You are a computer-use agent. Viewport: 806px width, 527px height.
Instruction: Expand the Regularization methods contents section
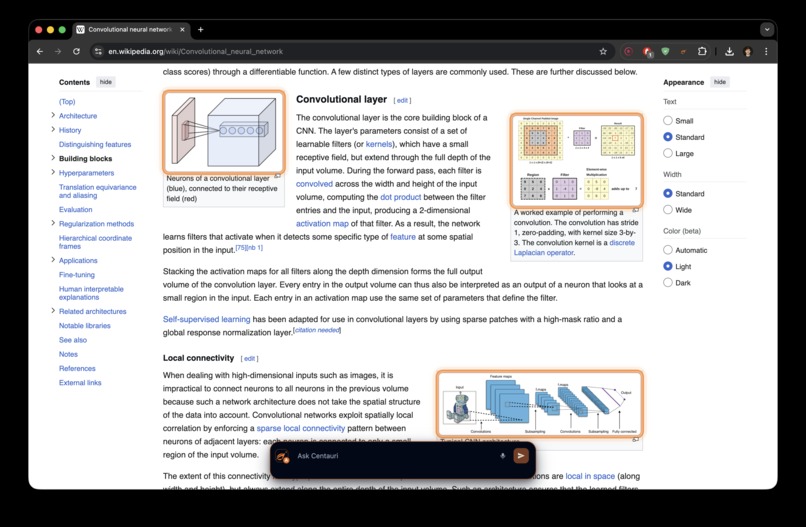pyautogui.click(x=53, y=223)
